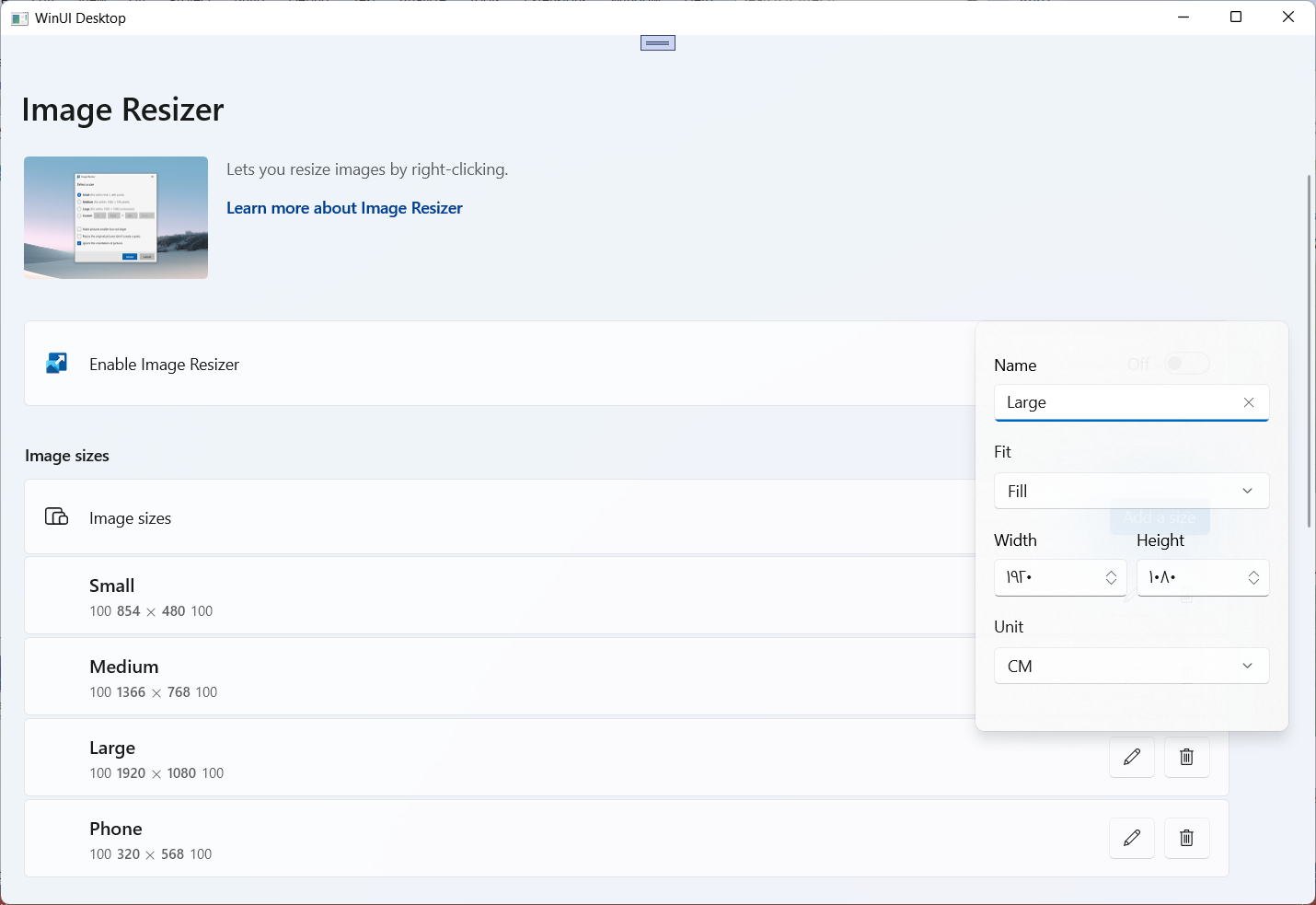Click the Image Resizer preview thumbnail
This screenshot has height=905, width=1316.
click(116, 217)
